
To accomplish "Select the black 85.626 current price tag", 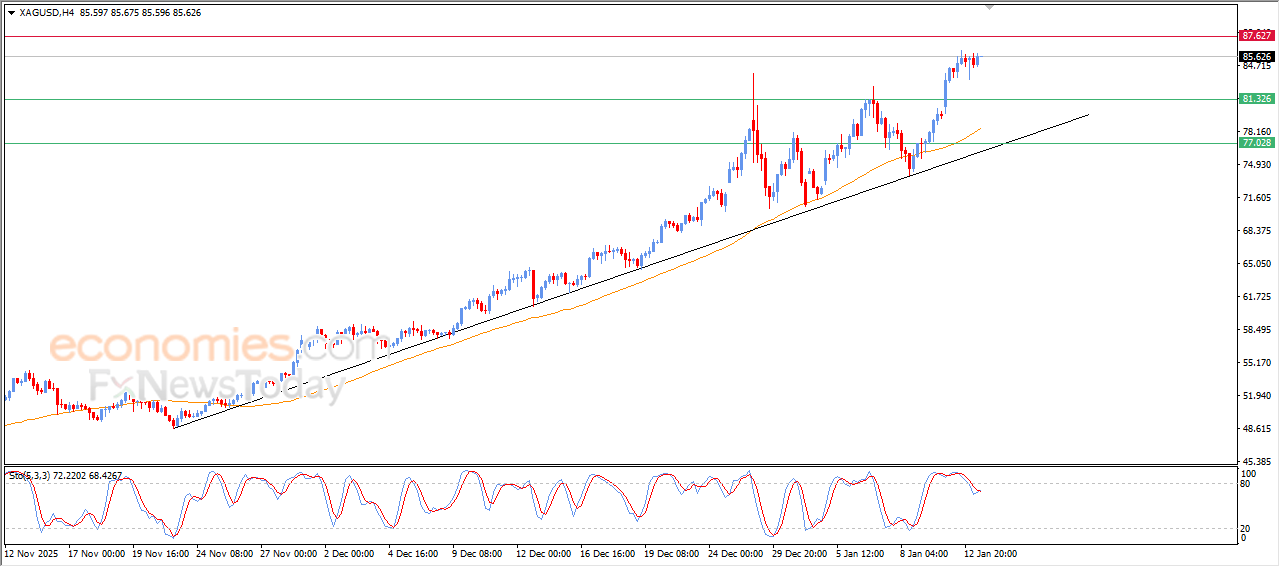I will click(x=1257, y=56).
